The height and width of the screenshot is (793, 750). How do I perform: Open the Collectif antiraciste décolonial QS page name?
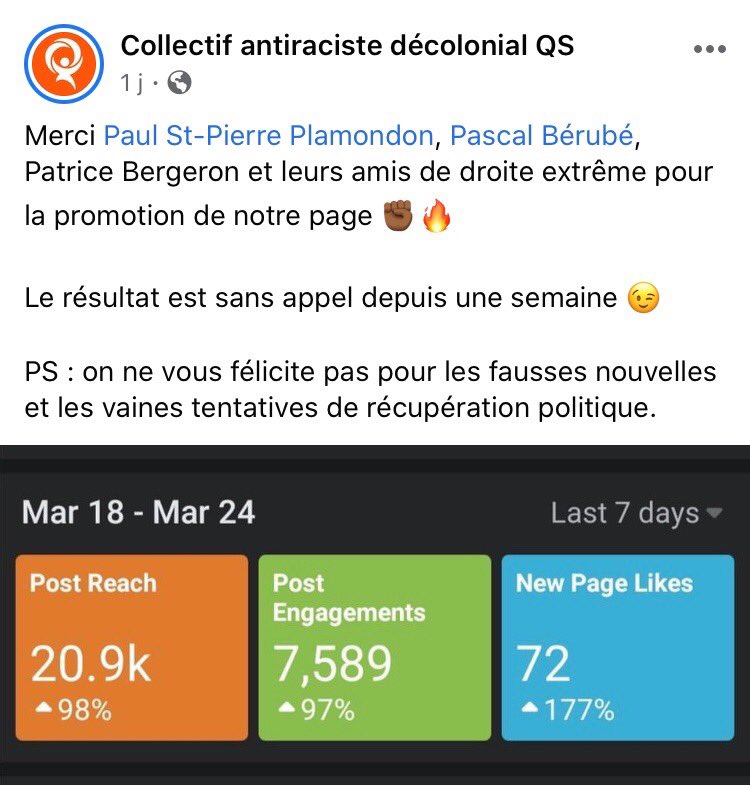pos(347,45)
